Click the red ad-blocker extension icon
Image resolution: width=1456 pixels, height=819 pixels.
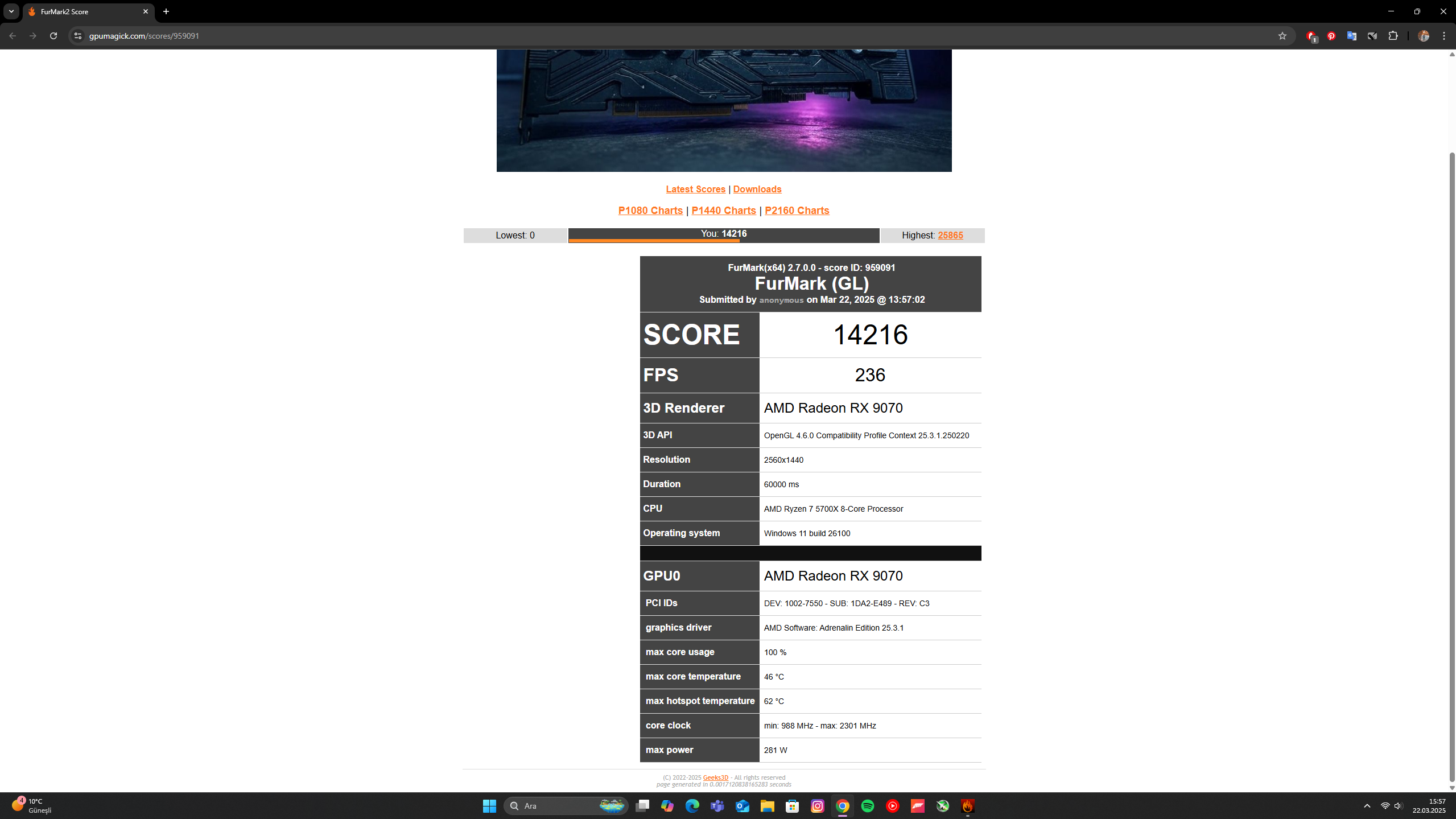tap(1311, 36)
